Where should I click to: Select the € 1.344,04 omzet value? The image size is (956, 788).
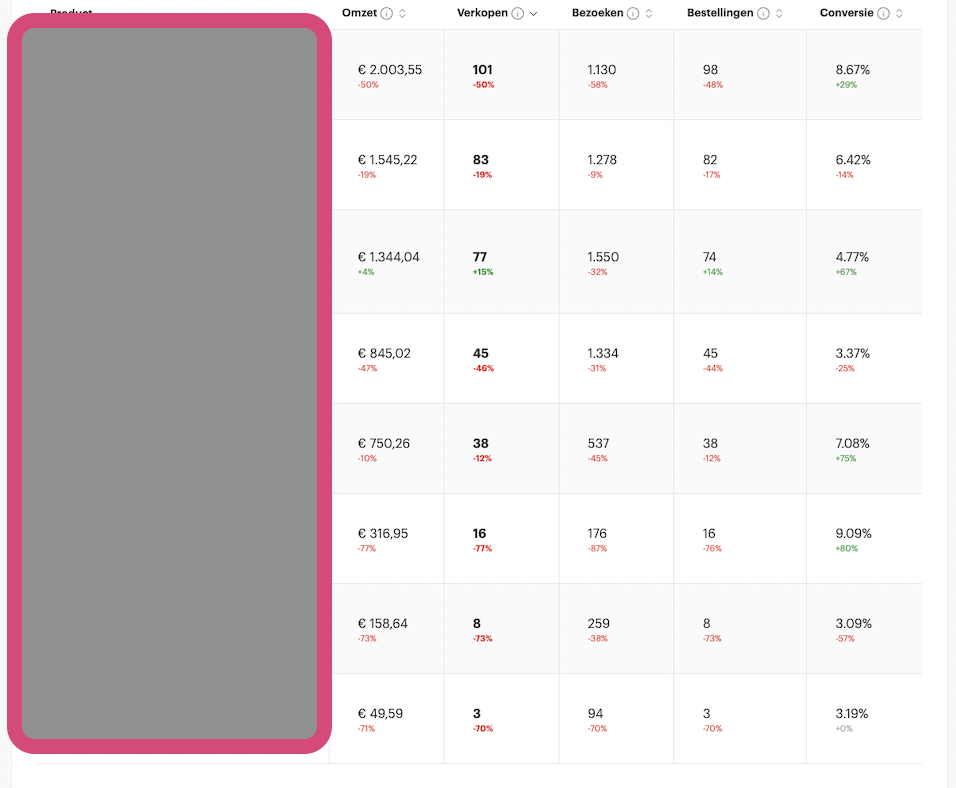pyautogui.click(x=388, y=257)
